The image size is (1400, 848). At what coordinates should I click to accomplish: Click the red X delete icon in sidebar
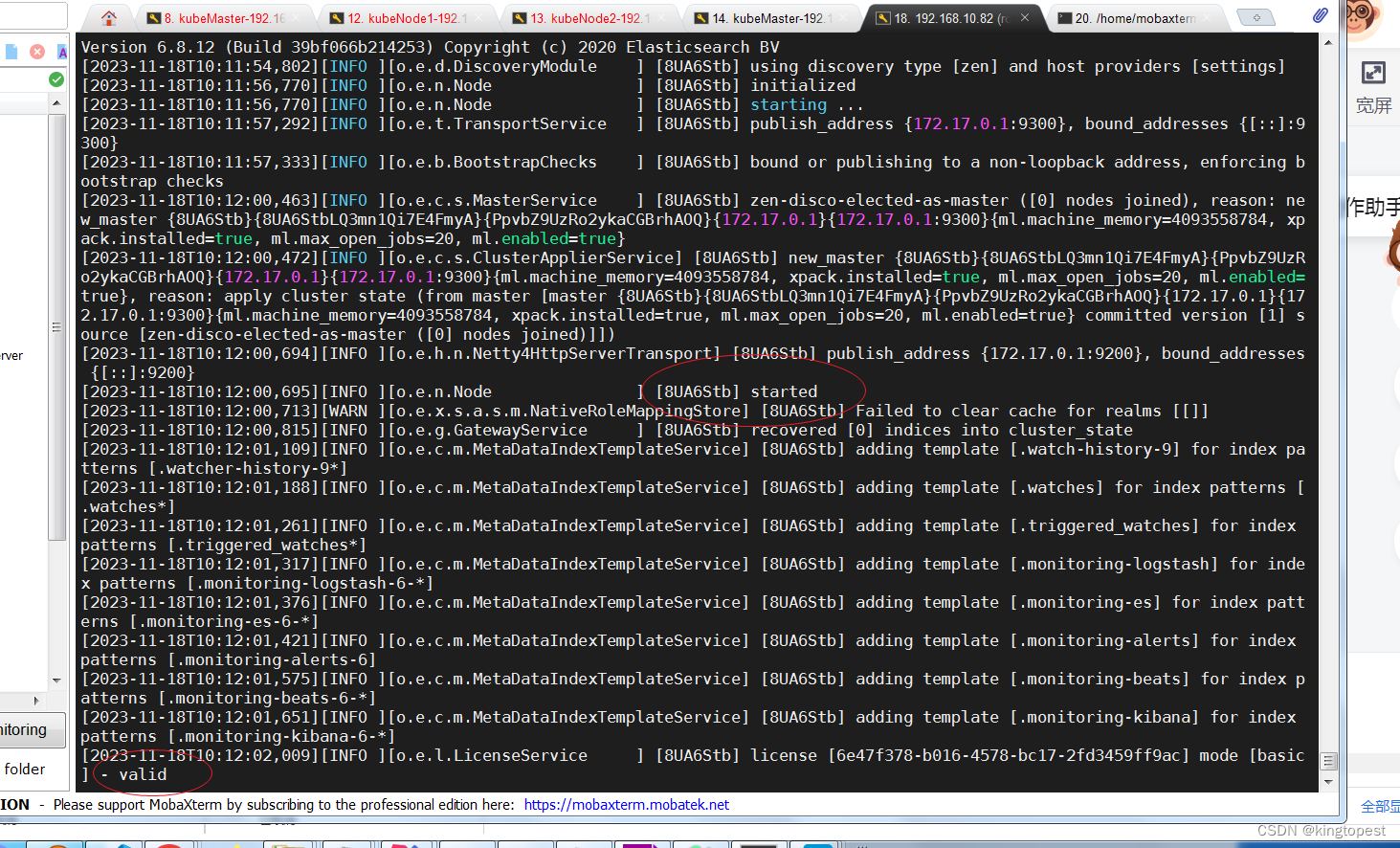coord(36,51)
